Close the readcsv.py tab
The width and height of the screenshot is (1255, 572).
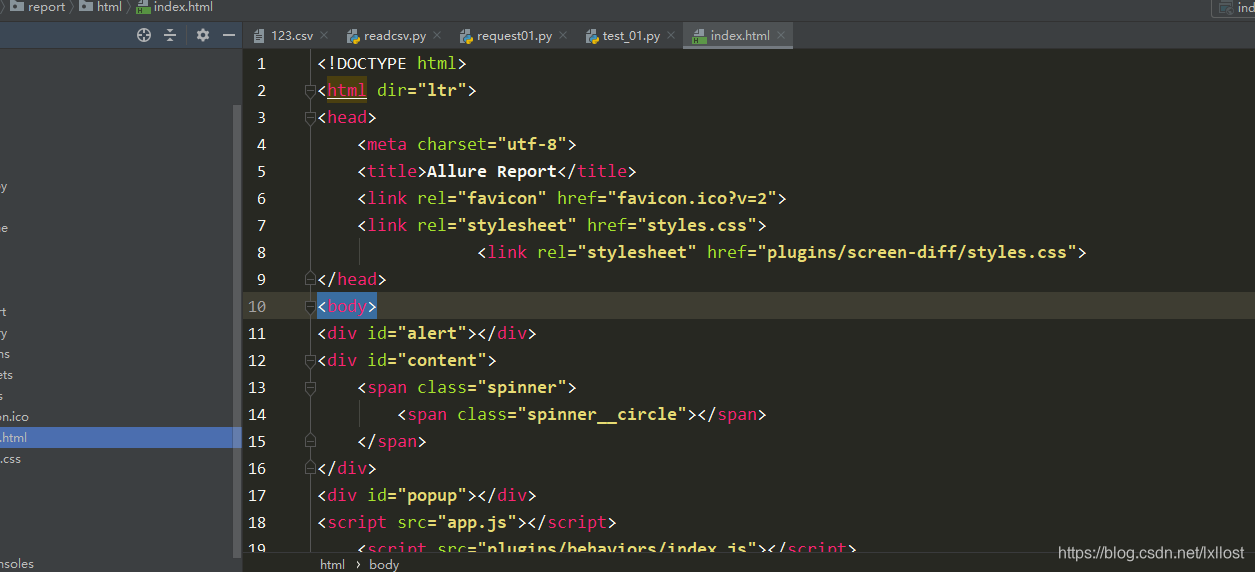click(438, 35)
